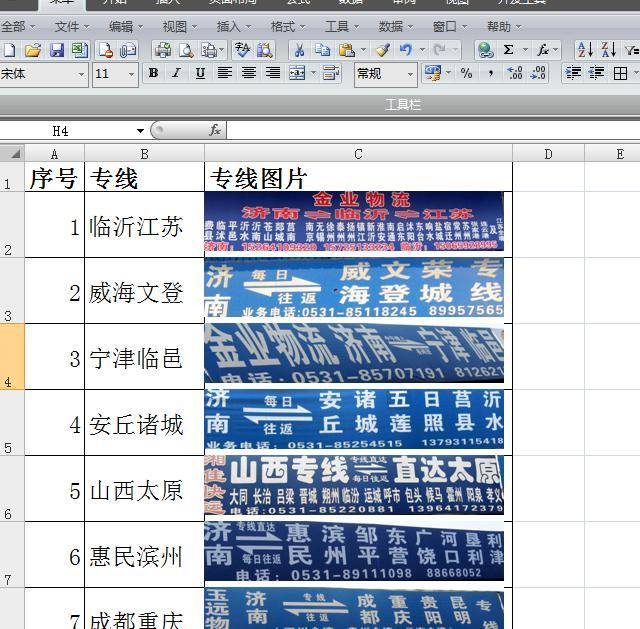This screenshot has width=640, height=629.
Task: Expand the Name Box dropdown arrow
Action: pyautogui.click(x=140, y=131)
